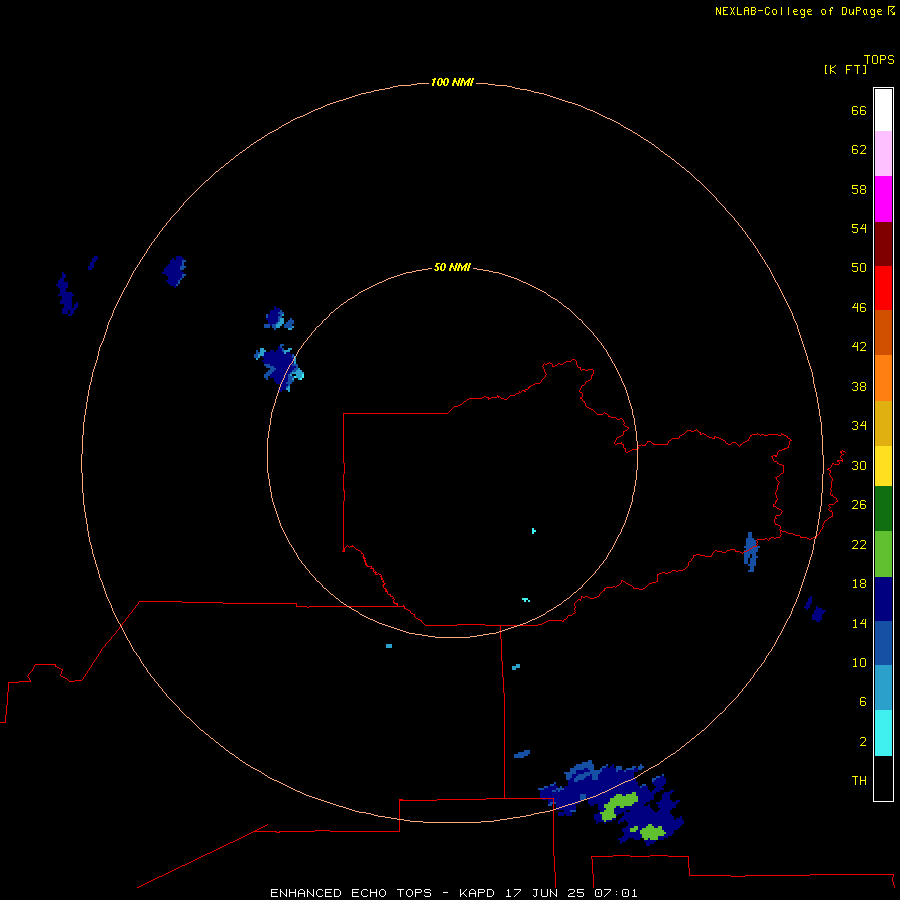Click the '34' legend value
900x900 pixels.
(x=859, y=426)
